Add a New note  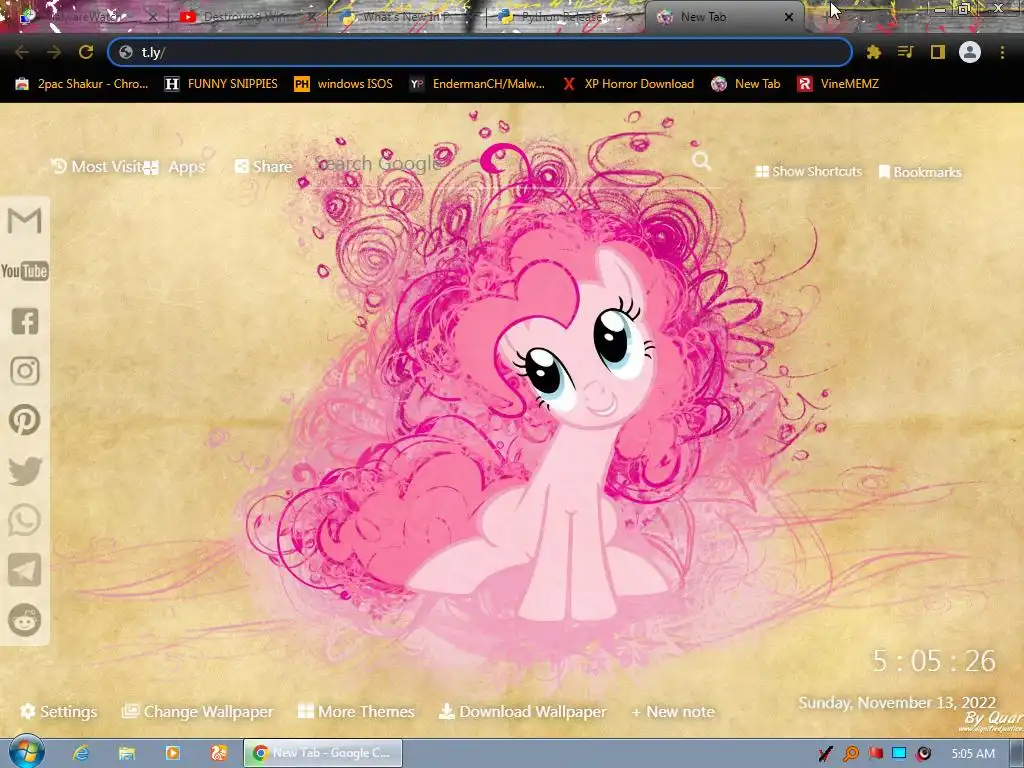[x=673, y=711]
